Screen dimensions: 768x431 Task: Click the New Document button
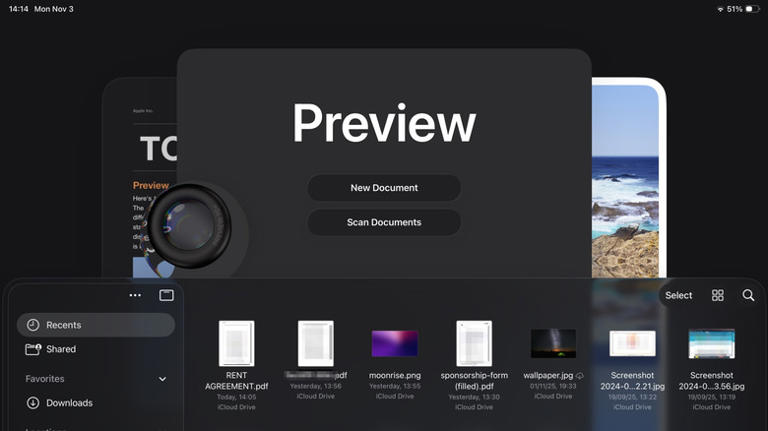[x=384, y=188]
